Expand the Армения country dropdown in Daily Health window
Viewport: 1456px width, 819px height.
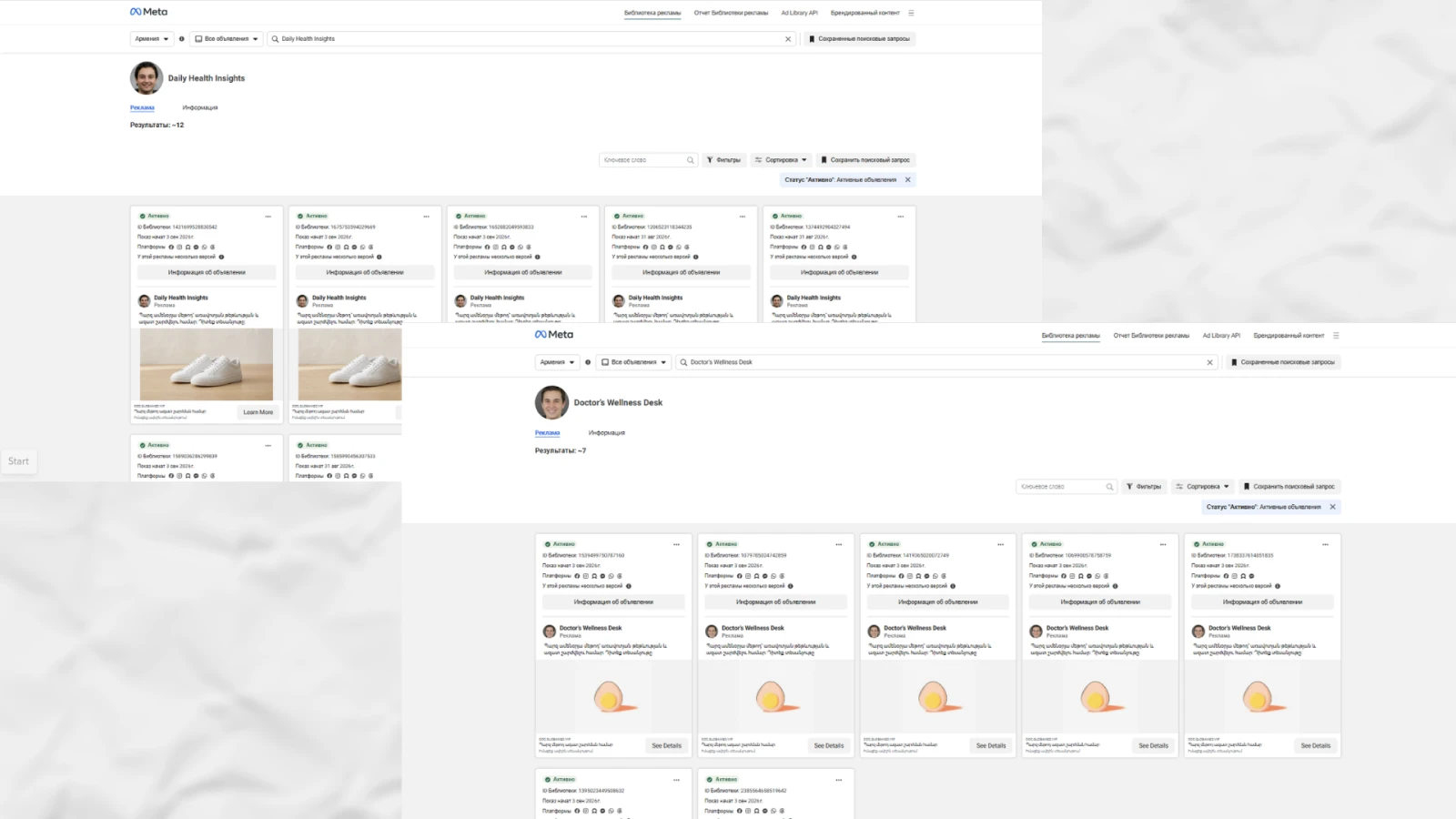click(152, 39)
